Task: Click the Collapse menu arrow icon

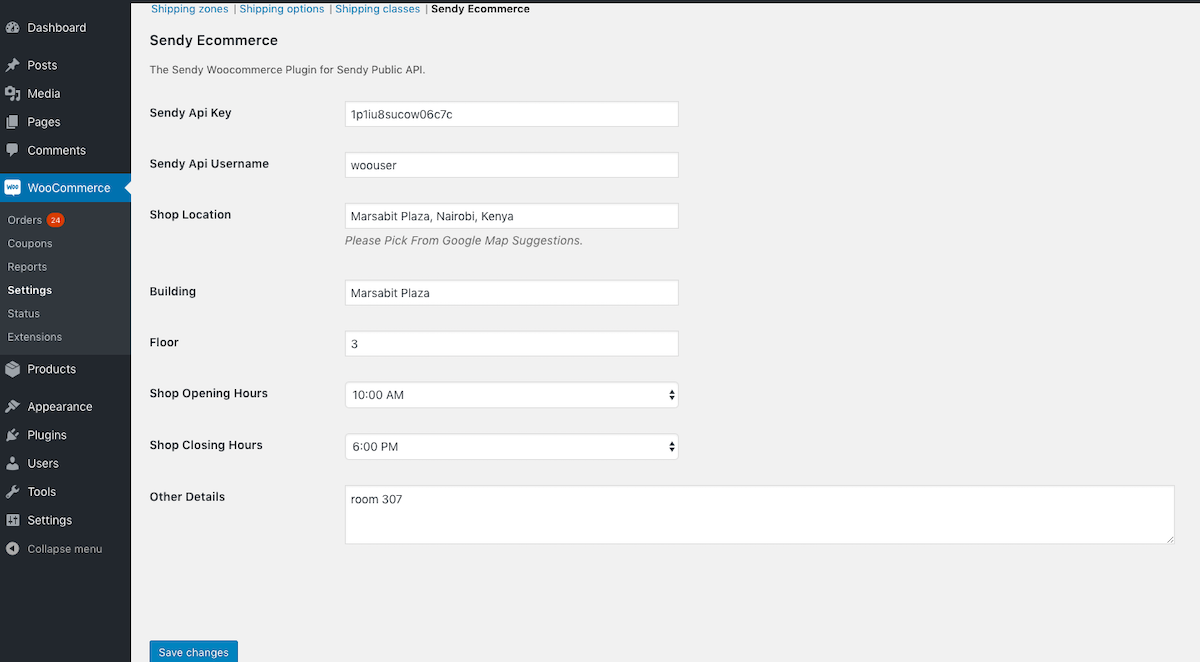Action: (13, 549)
